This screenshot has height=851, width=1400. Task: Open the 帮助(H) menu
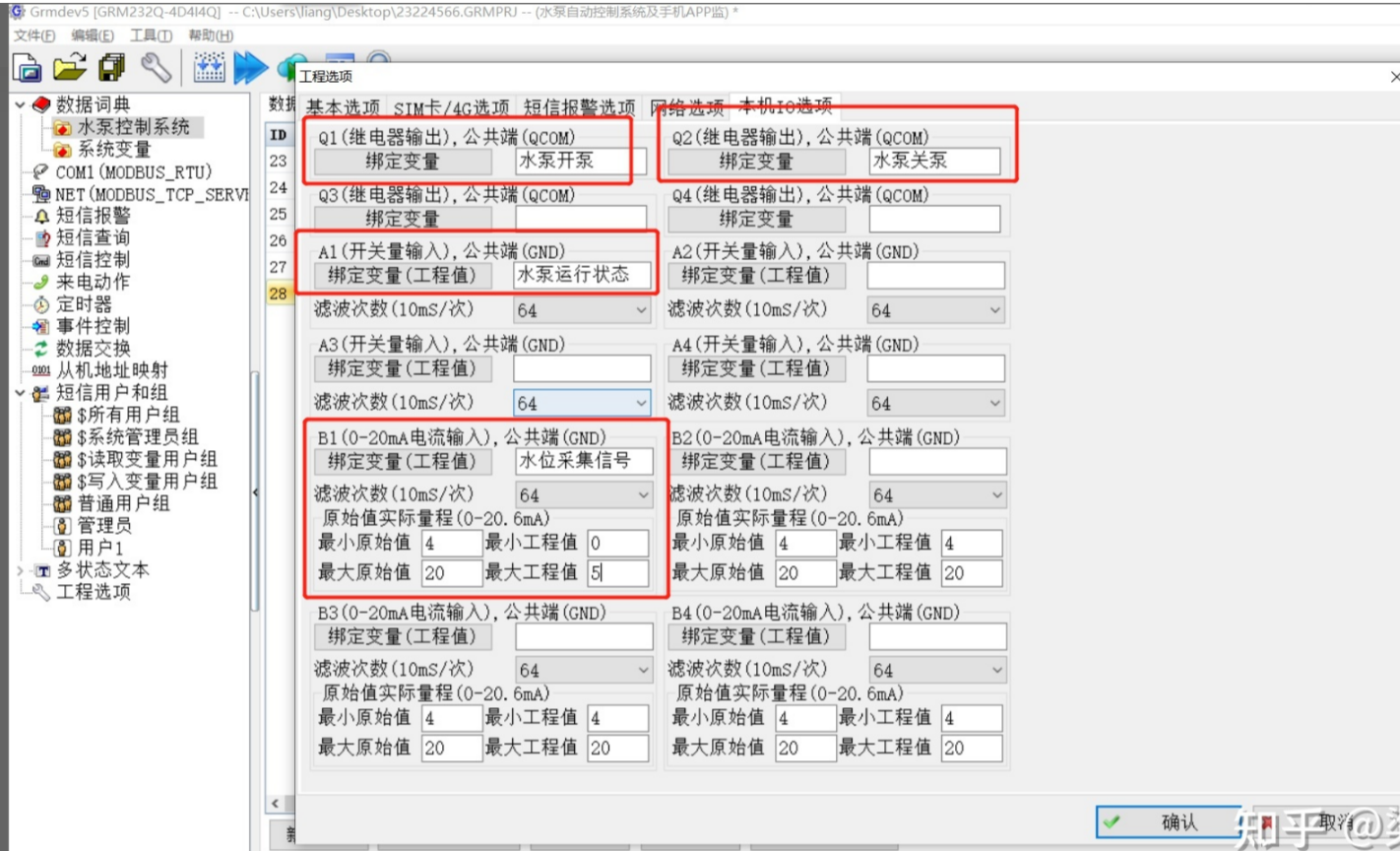(x=211, y=35)
